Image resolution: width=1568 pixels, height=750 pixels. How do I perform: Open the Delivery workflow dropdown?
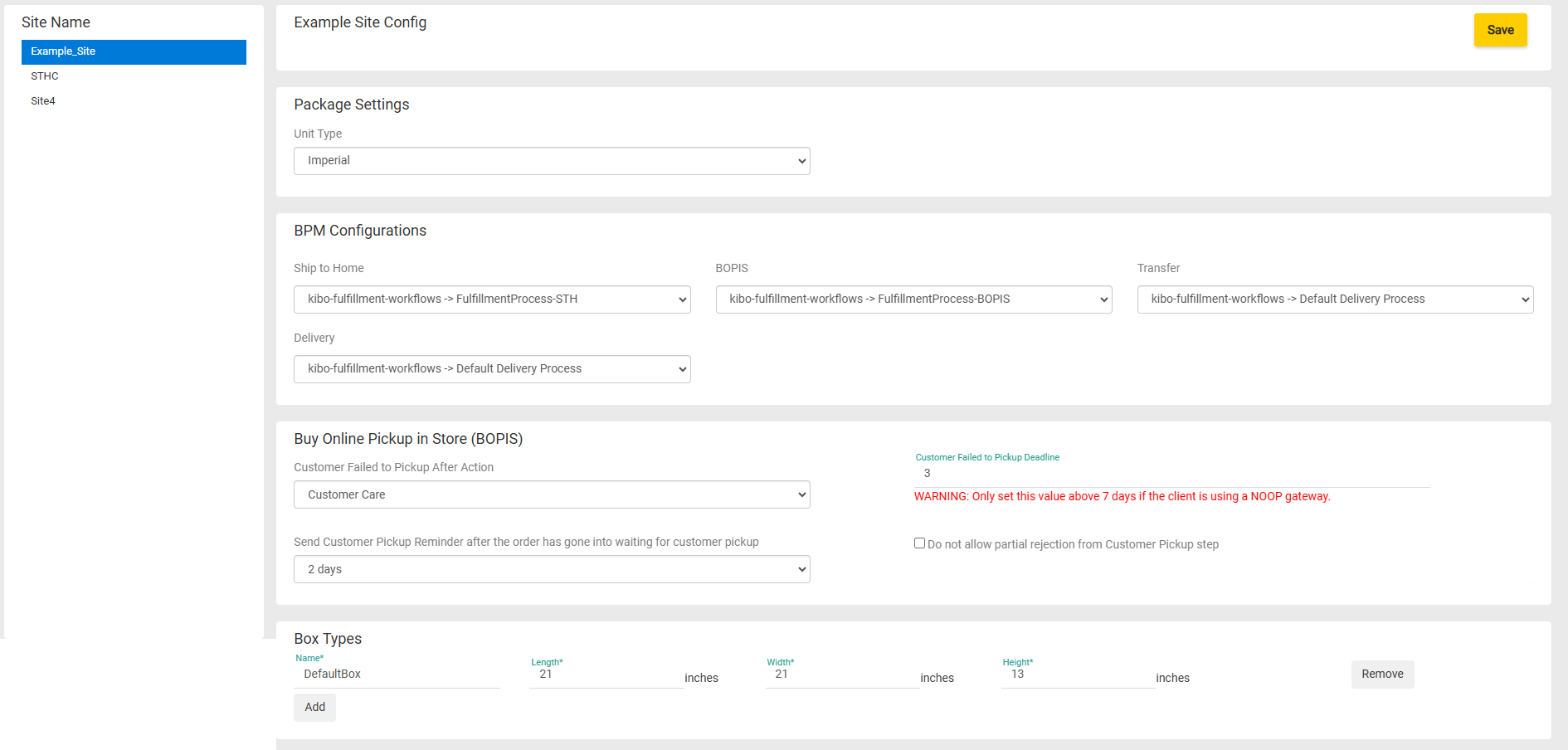click(492, 369)
